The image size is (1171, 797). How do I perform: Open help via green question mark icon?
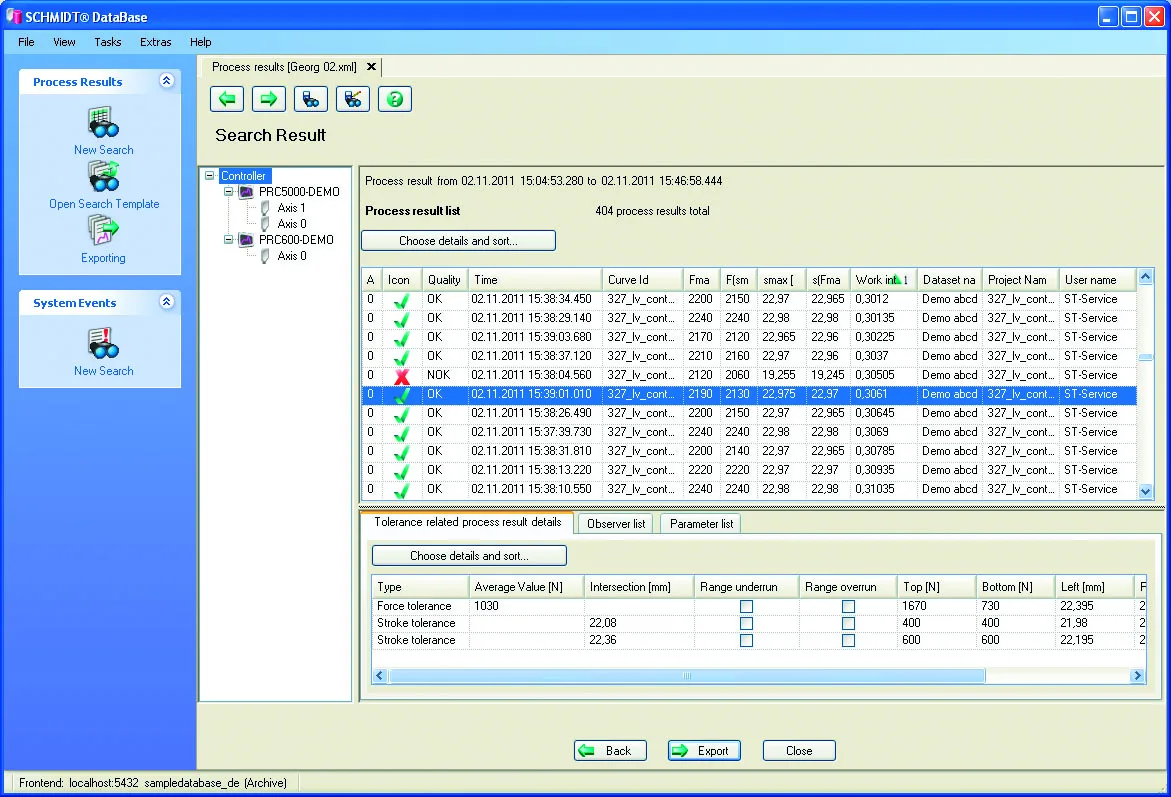(x=394, y=99)
